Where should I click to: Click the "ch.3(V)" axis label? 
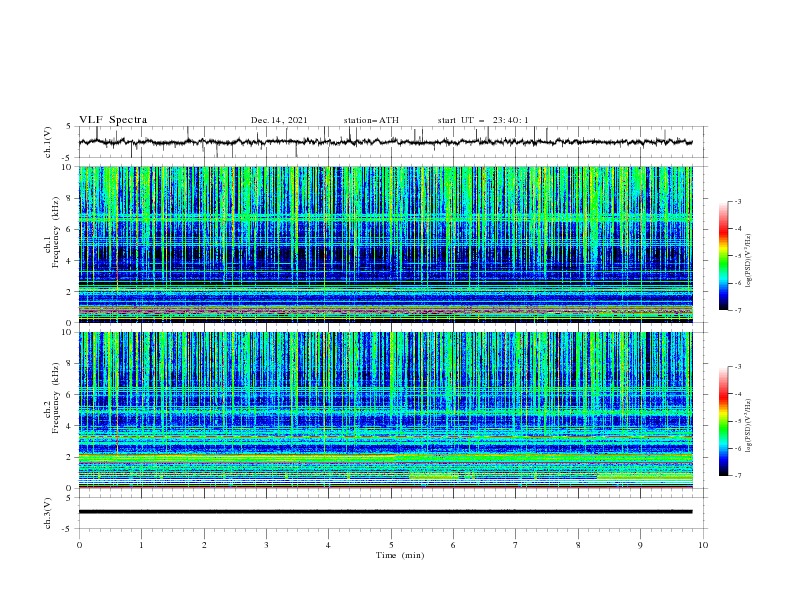pos(48,513)
